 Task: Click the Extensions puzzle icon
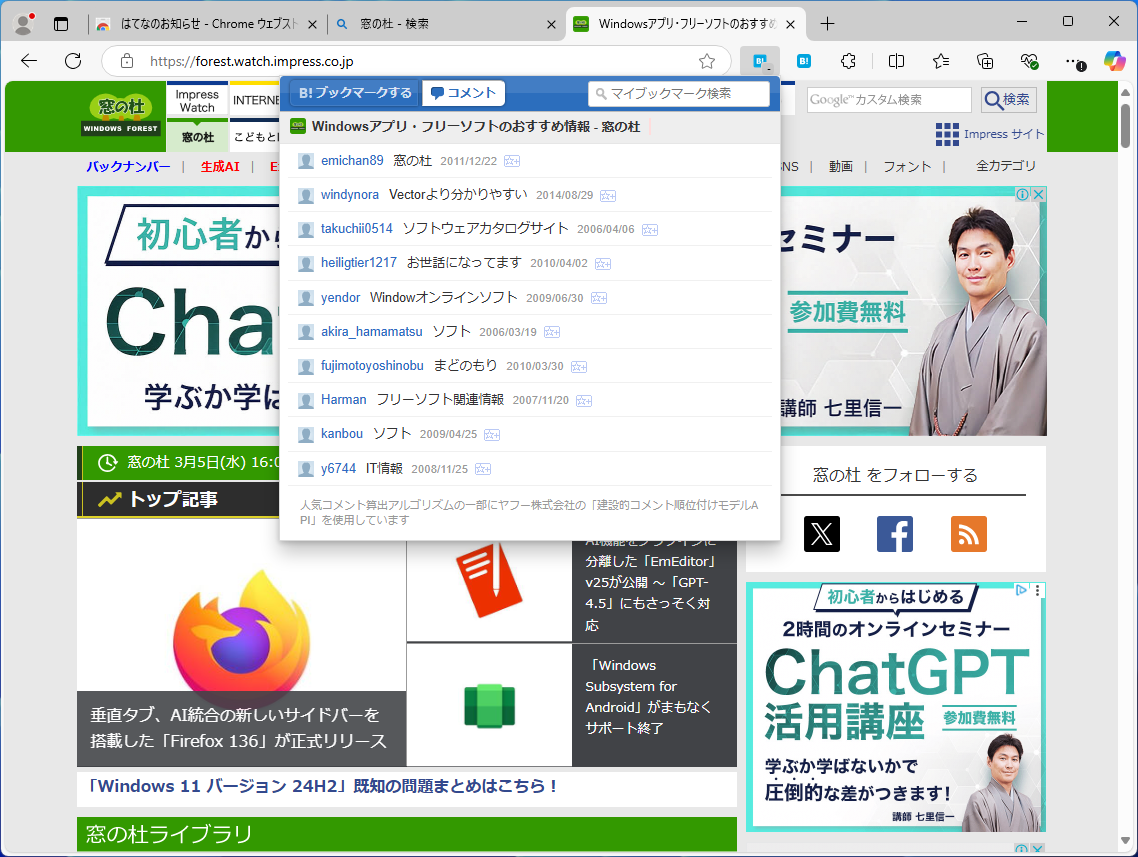tap(848, 61)
